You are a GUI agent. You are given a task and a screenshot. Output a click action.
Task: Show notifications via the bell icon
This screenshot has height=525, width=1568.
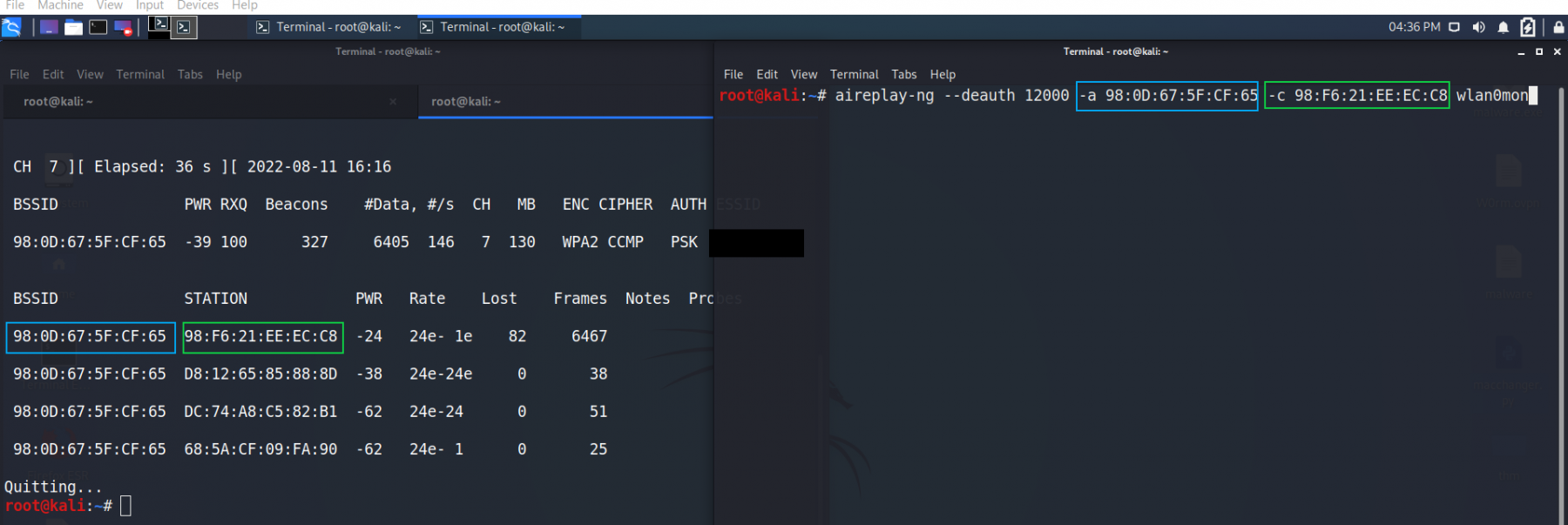tap(1503, 28)
